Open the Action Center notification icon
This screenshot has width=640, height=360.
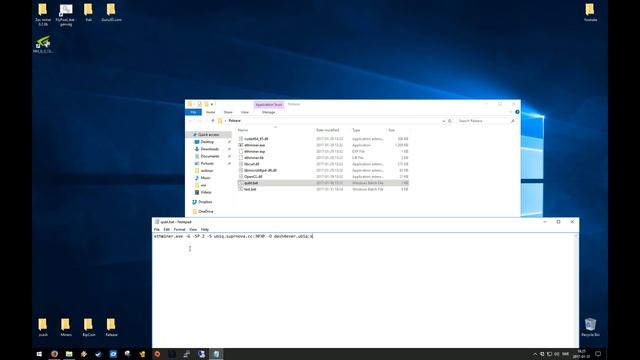point(598,354)
